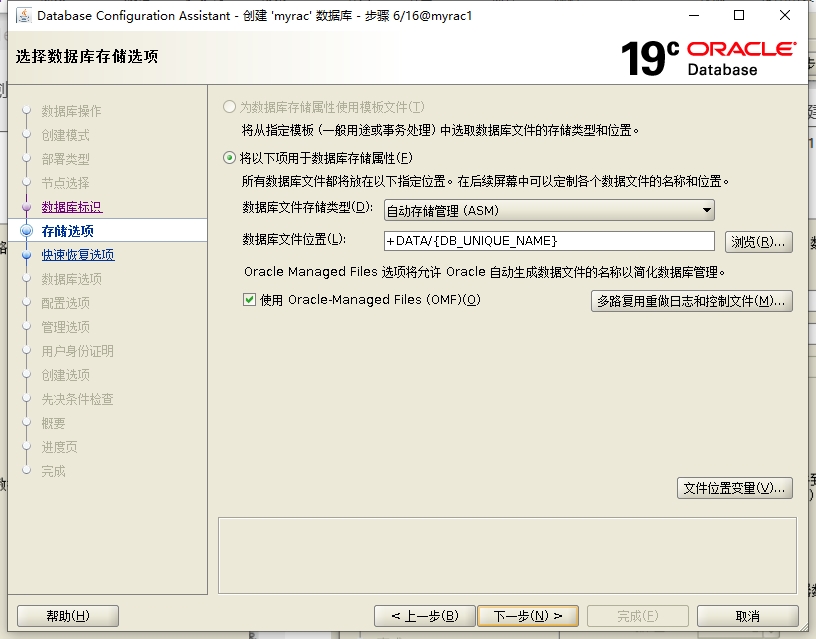Open the 快速恢复选项 step link

pos(78,255)
